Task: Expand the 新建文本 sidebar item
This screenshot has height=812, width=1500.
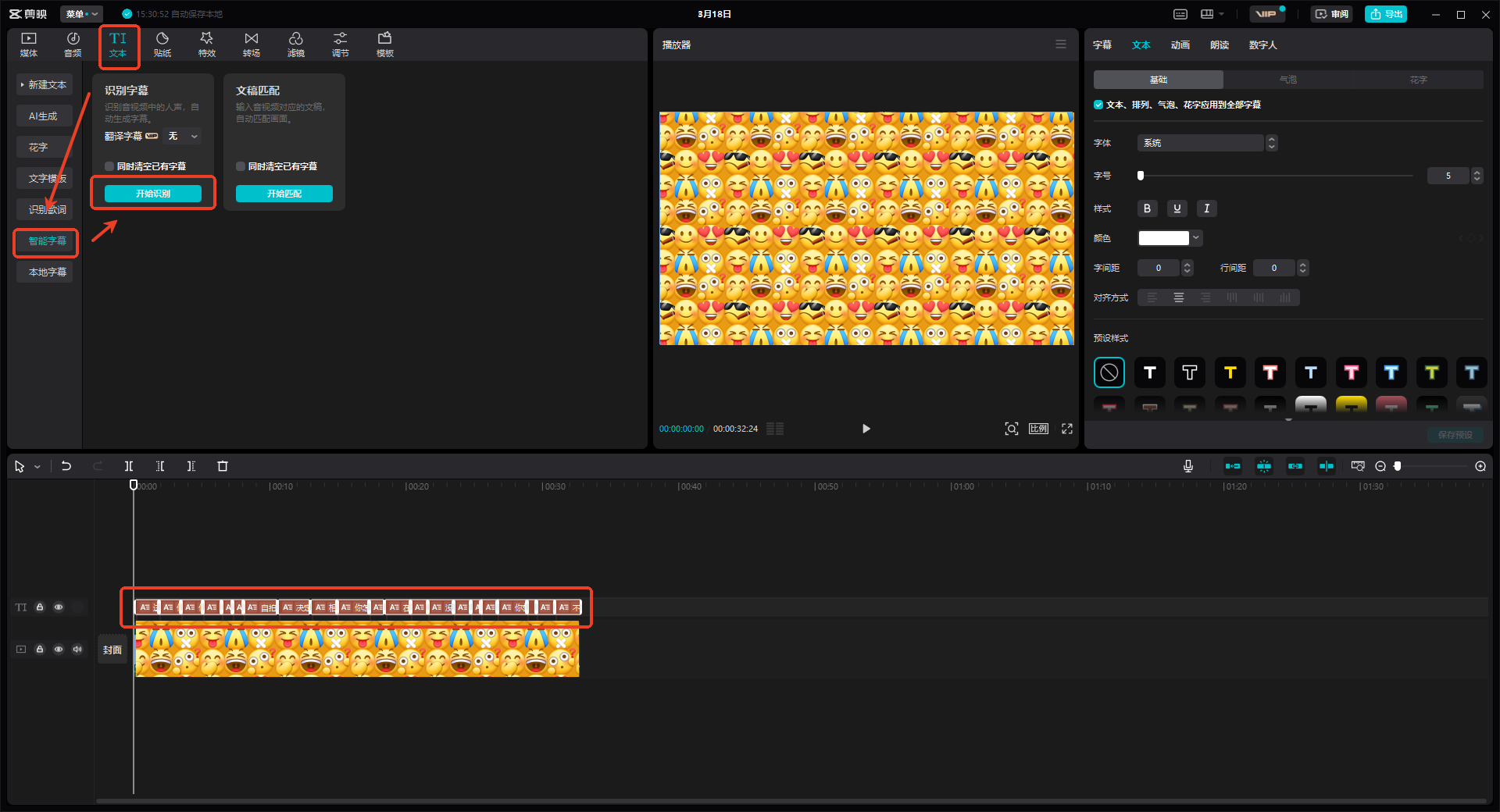Action: click(45, 84)
